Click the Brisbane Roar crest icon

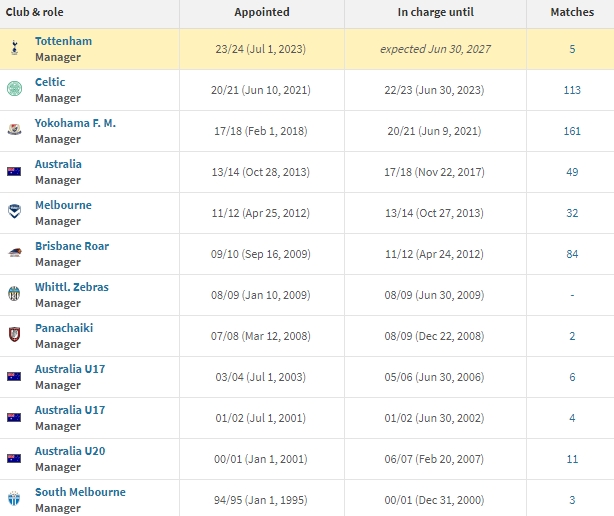(15, 253)
